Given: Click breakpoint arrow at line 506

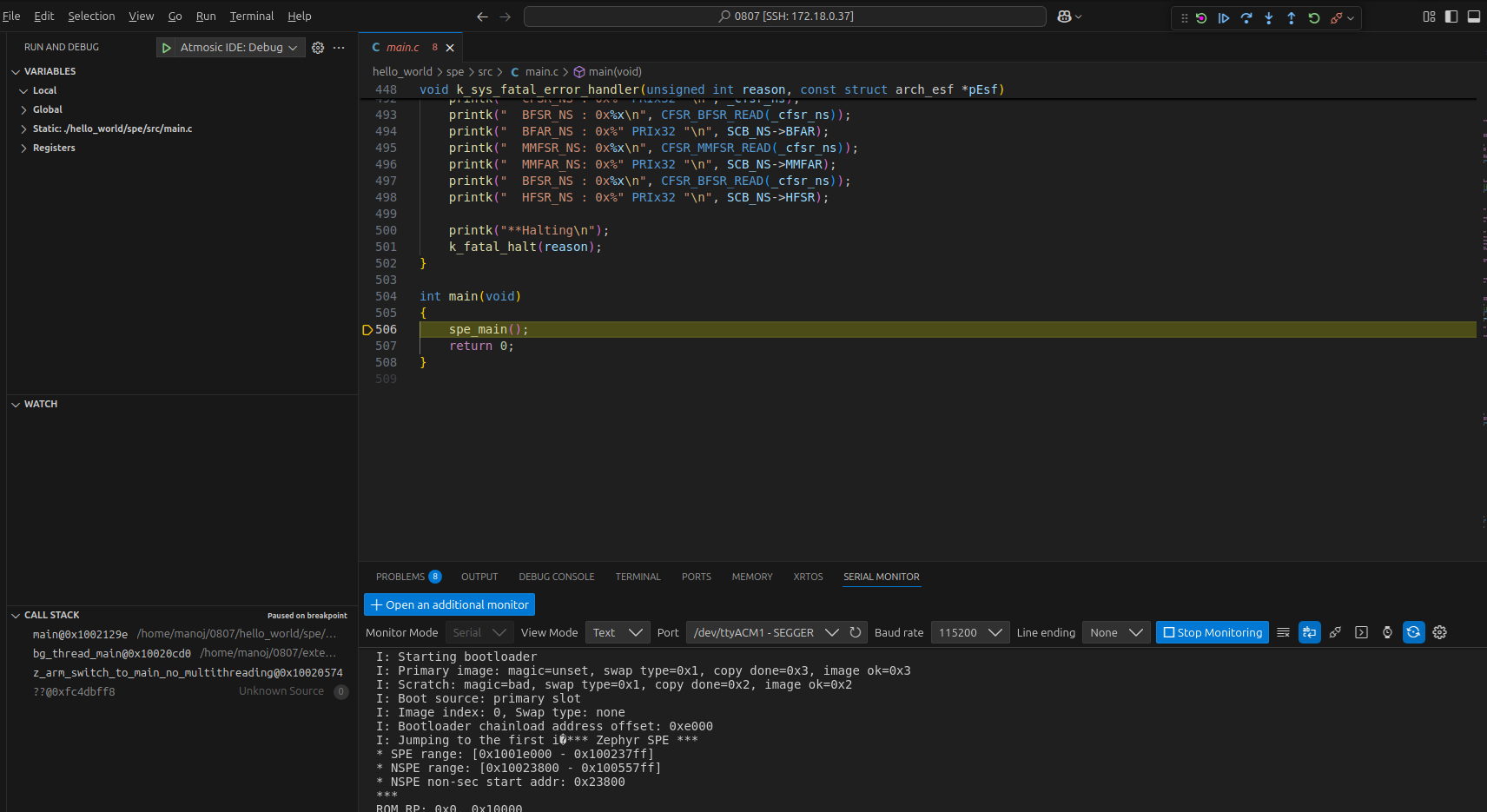Looking at the screenshot, I should tap(367, 330).
